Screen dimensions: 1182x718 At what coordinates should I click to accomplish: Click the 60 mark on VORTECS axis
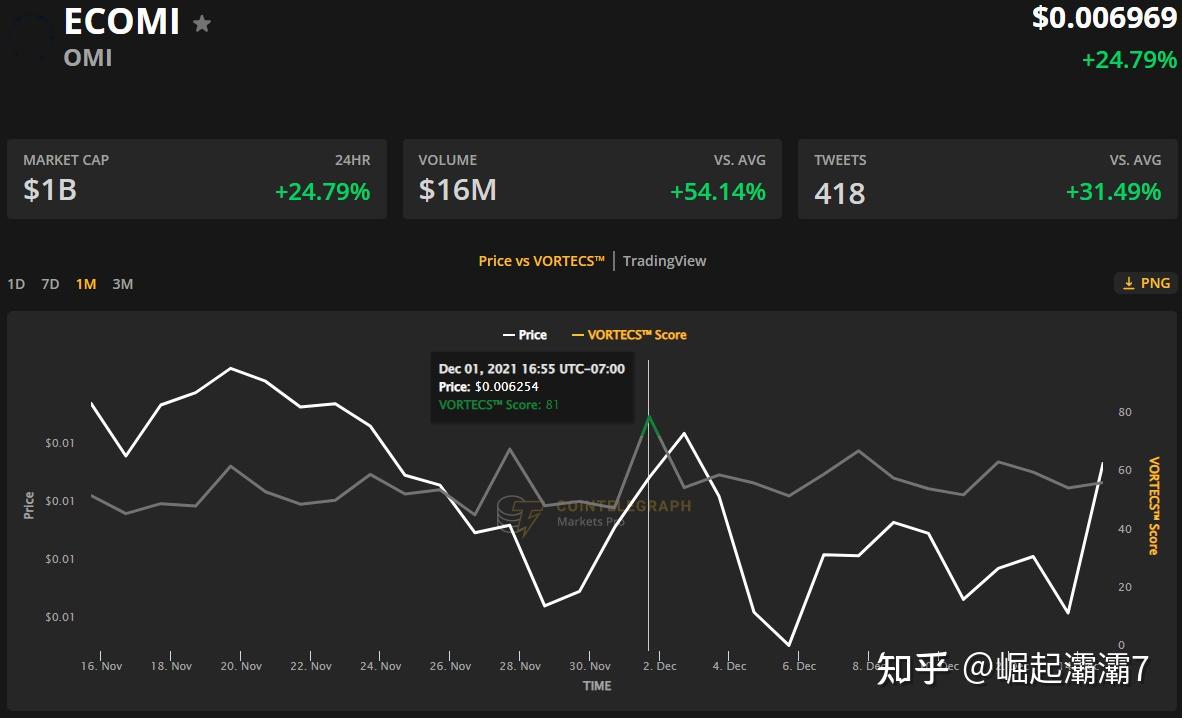[1125, 470]
